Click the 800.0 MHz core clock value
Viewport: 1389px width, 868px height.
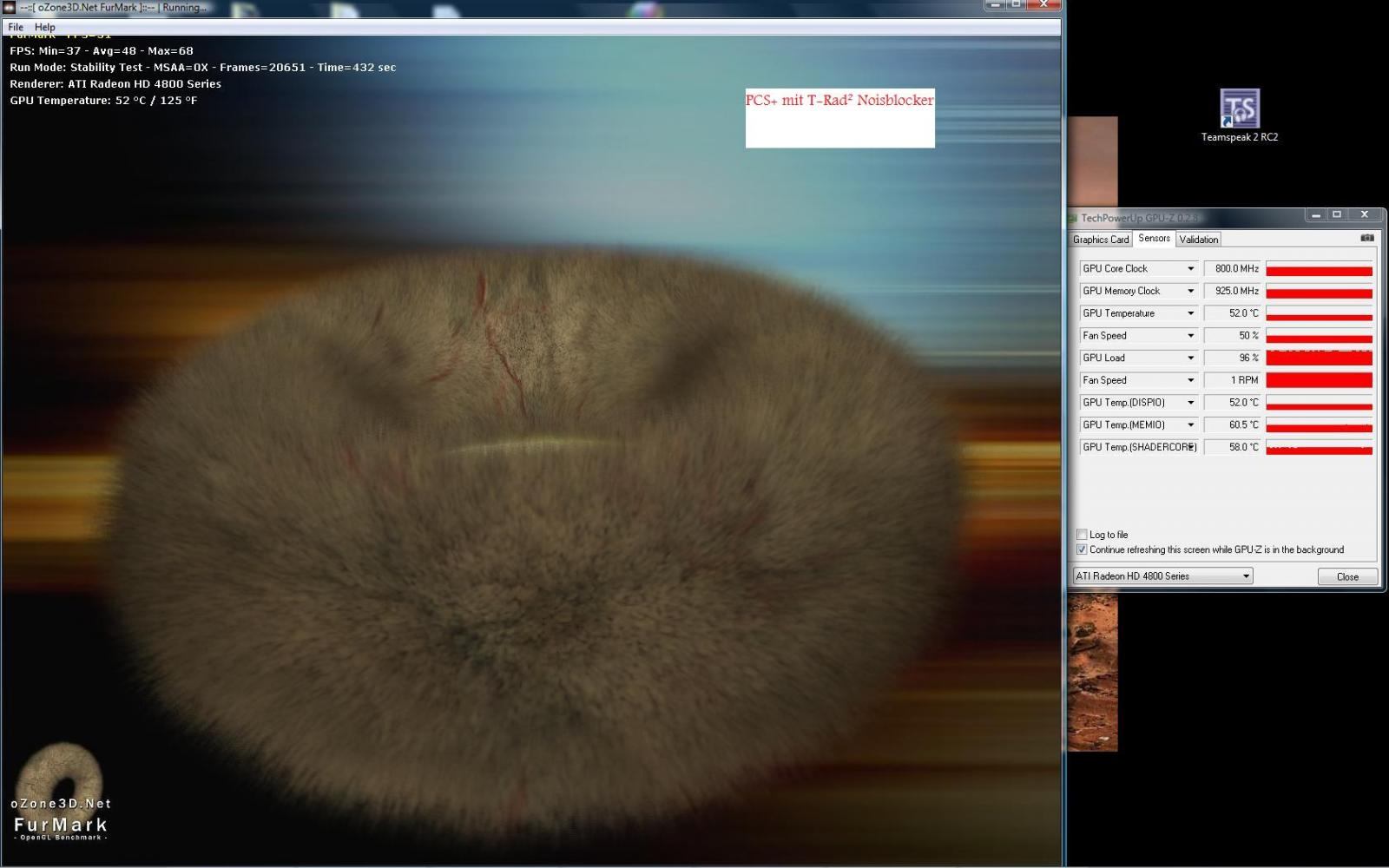pos(1233,269)
